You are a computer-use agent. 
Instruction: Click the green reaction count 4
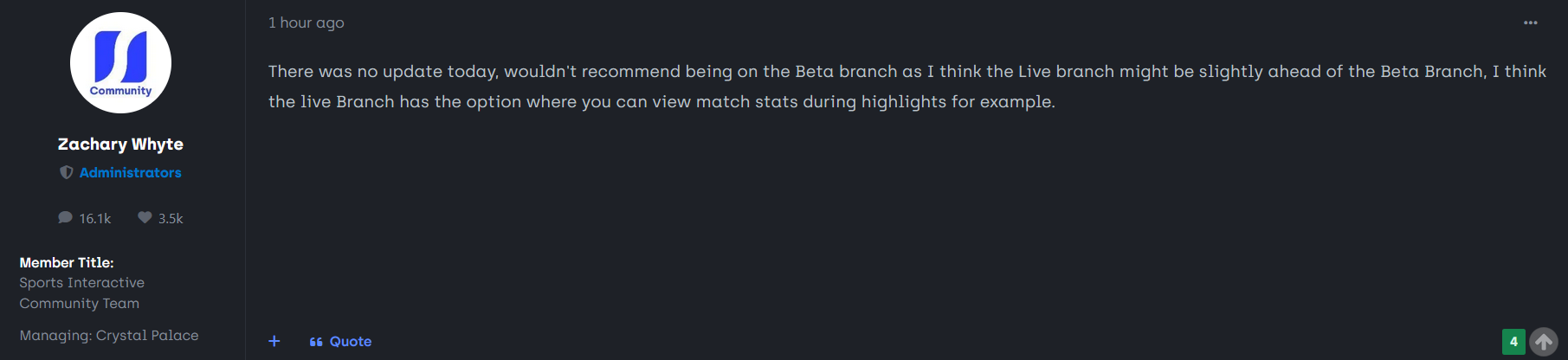1513,342
